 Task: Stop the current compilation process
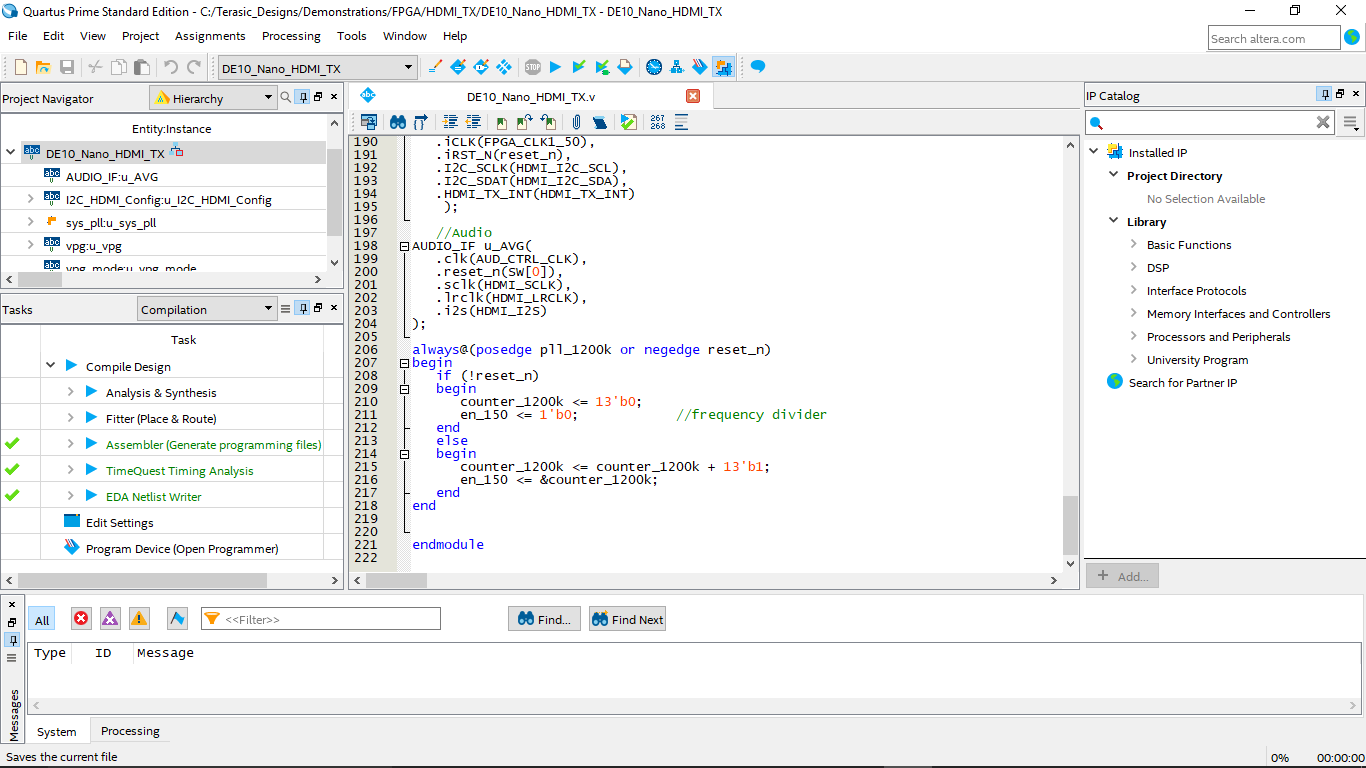[x=532, y=67]
